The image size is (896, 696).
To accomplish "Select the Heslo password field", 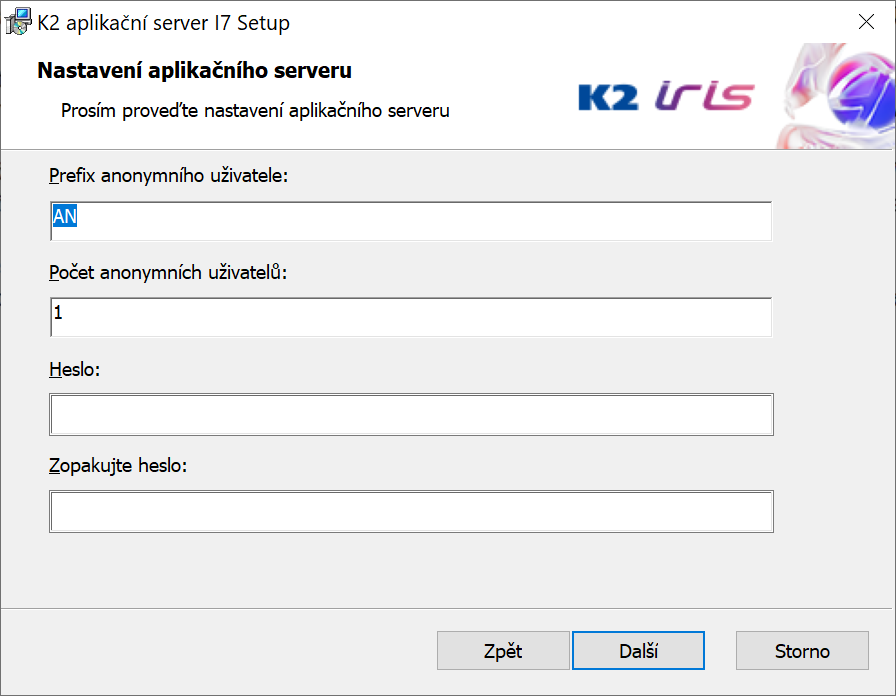I will 411,414.
